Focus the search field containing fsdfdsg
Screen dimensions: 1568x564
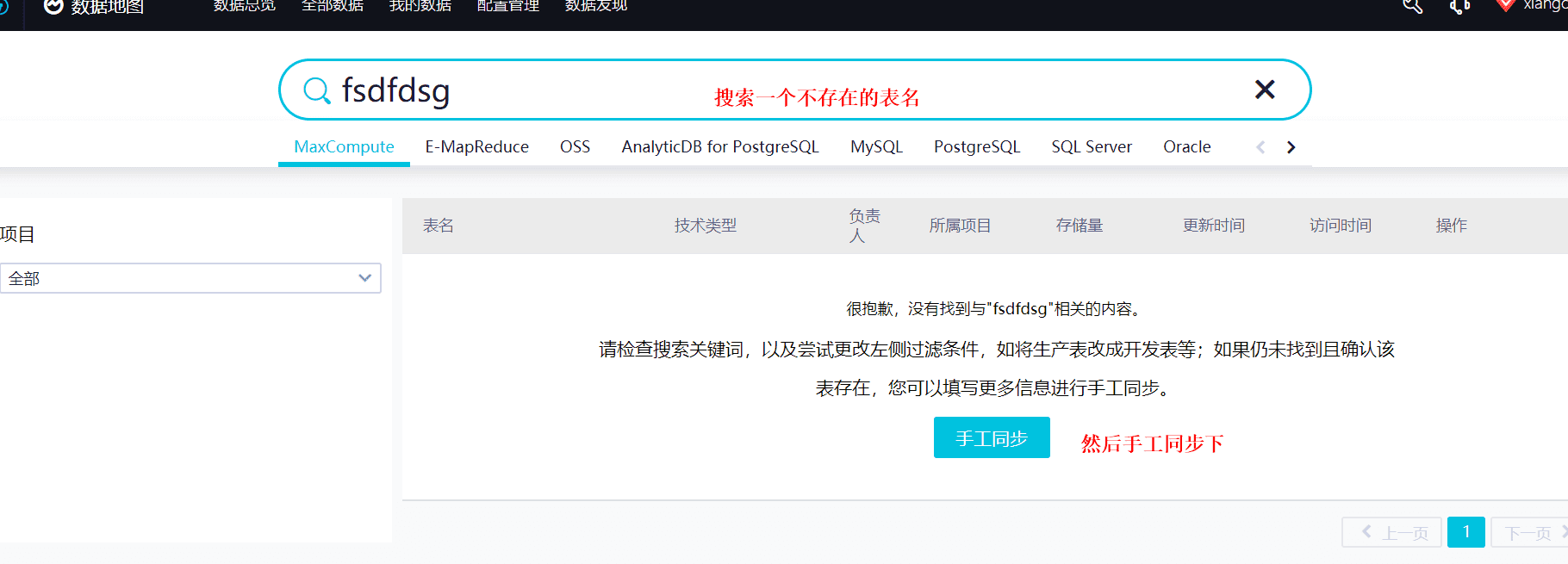click(793, 90)
